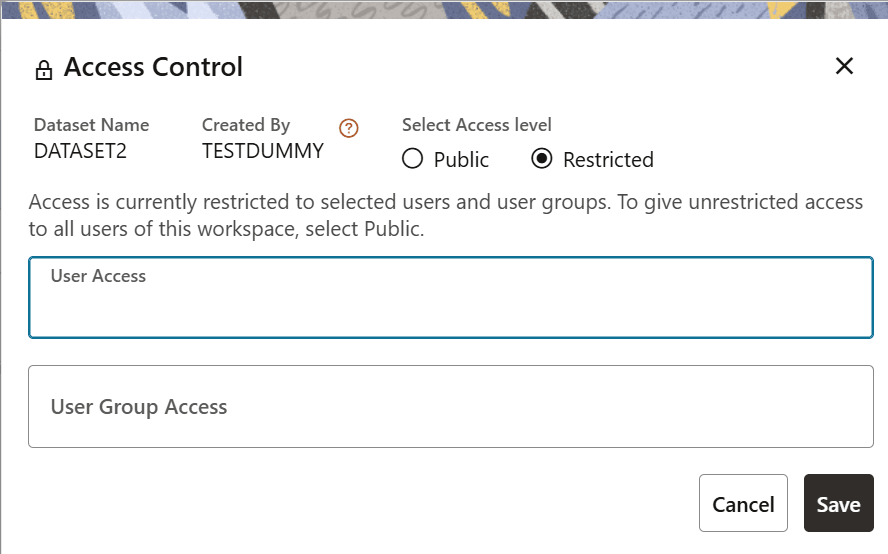Open the help question mark icon
The width and height of the screenshot is (888, 554).
coord(348,128)
